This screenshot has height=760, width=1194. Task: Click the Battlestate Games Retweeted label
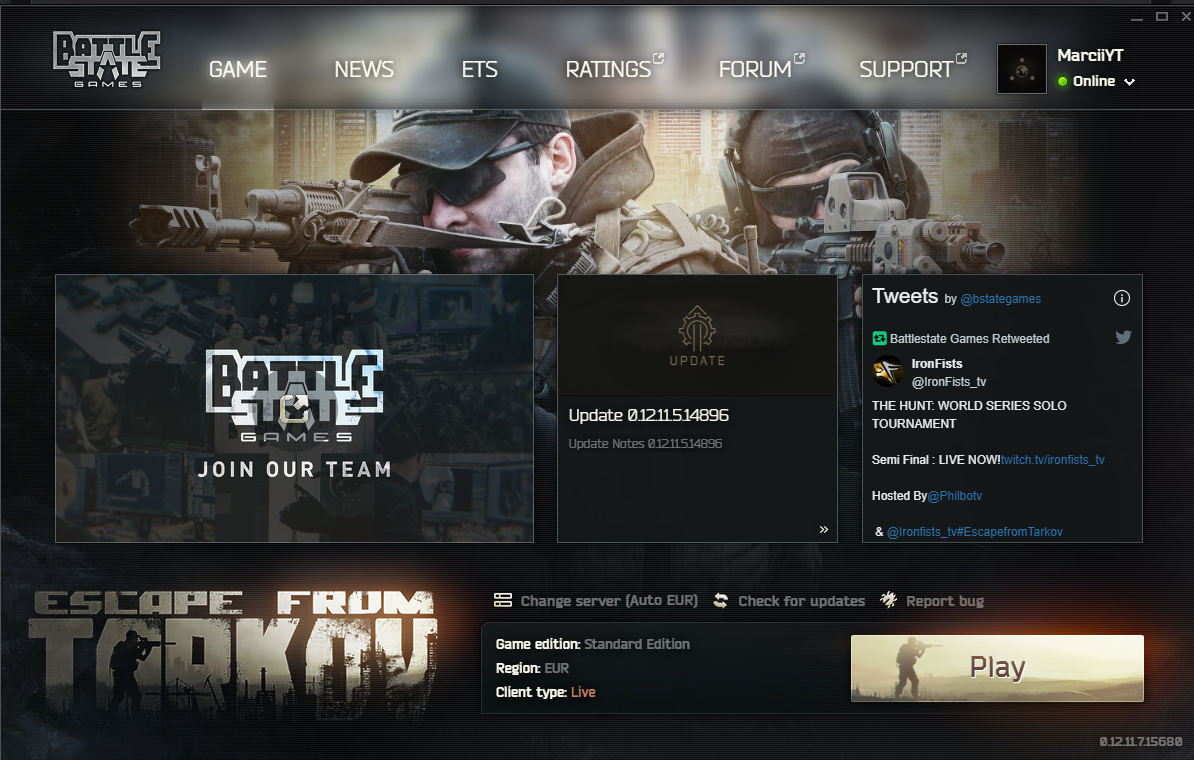[x=969, y=339]
